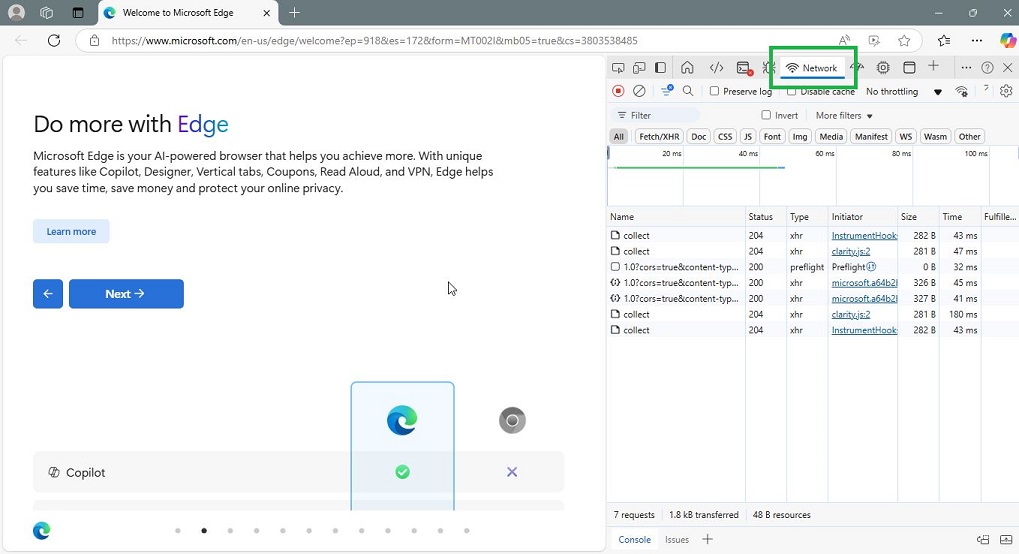Click the Learn more button

71,231
